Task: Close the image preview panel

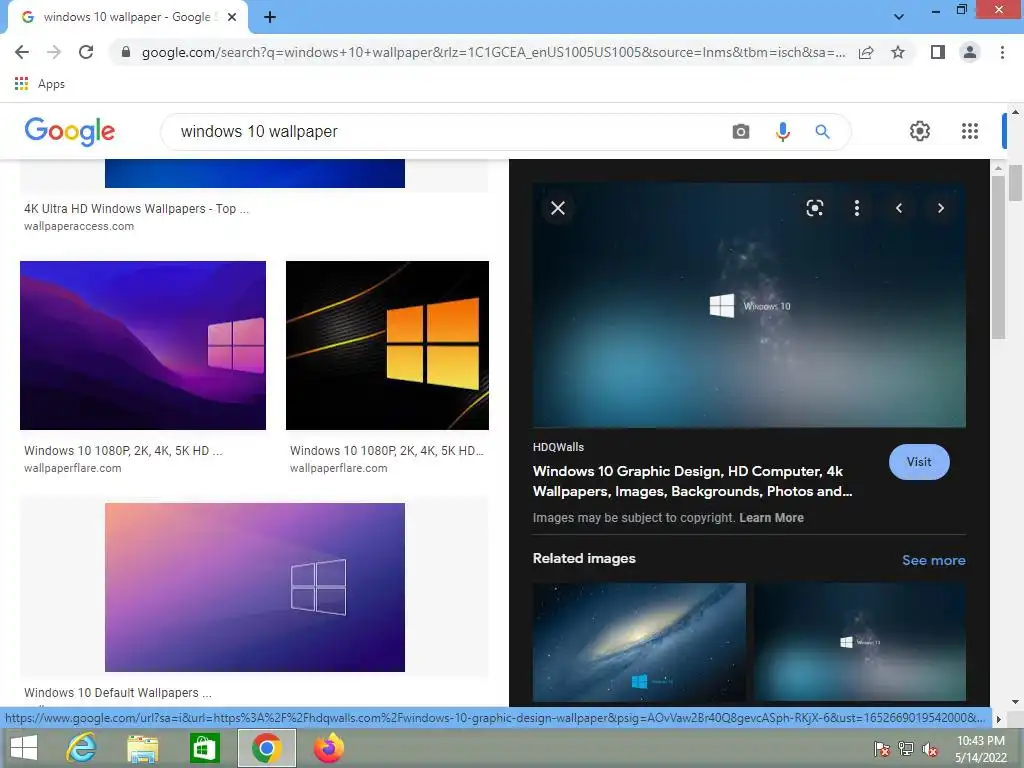Action: (558, 208)
